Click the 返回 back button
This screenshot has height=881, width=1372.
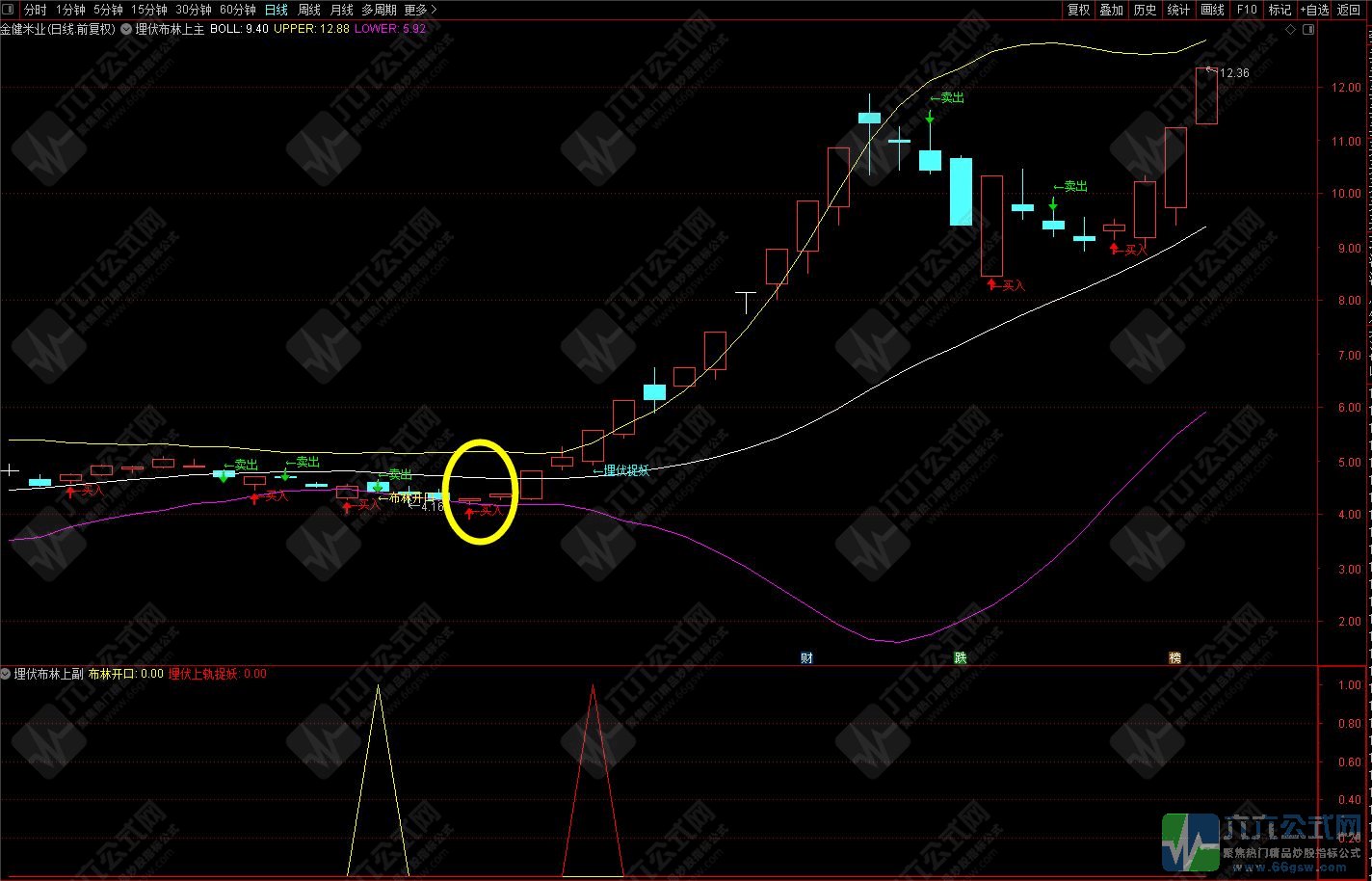(1349, 10)
